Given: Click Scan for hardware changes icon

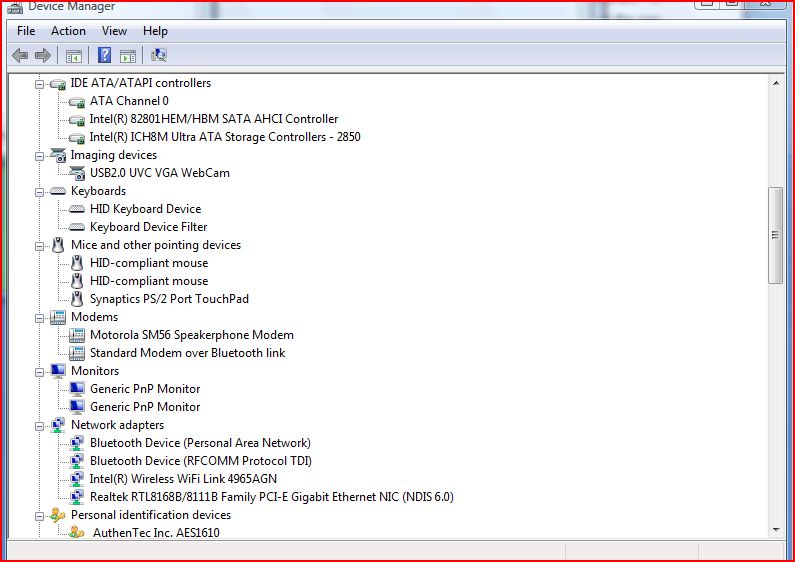Looking at the screenshot, I should coord(159,55).
